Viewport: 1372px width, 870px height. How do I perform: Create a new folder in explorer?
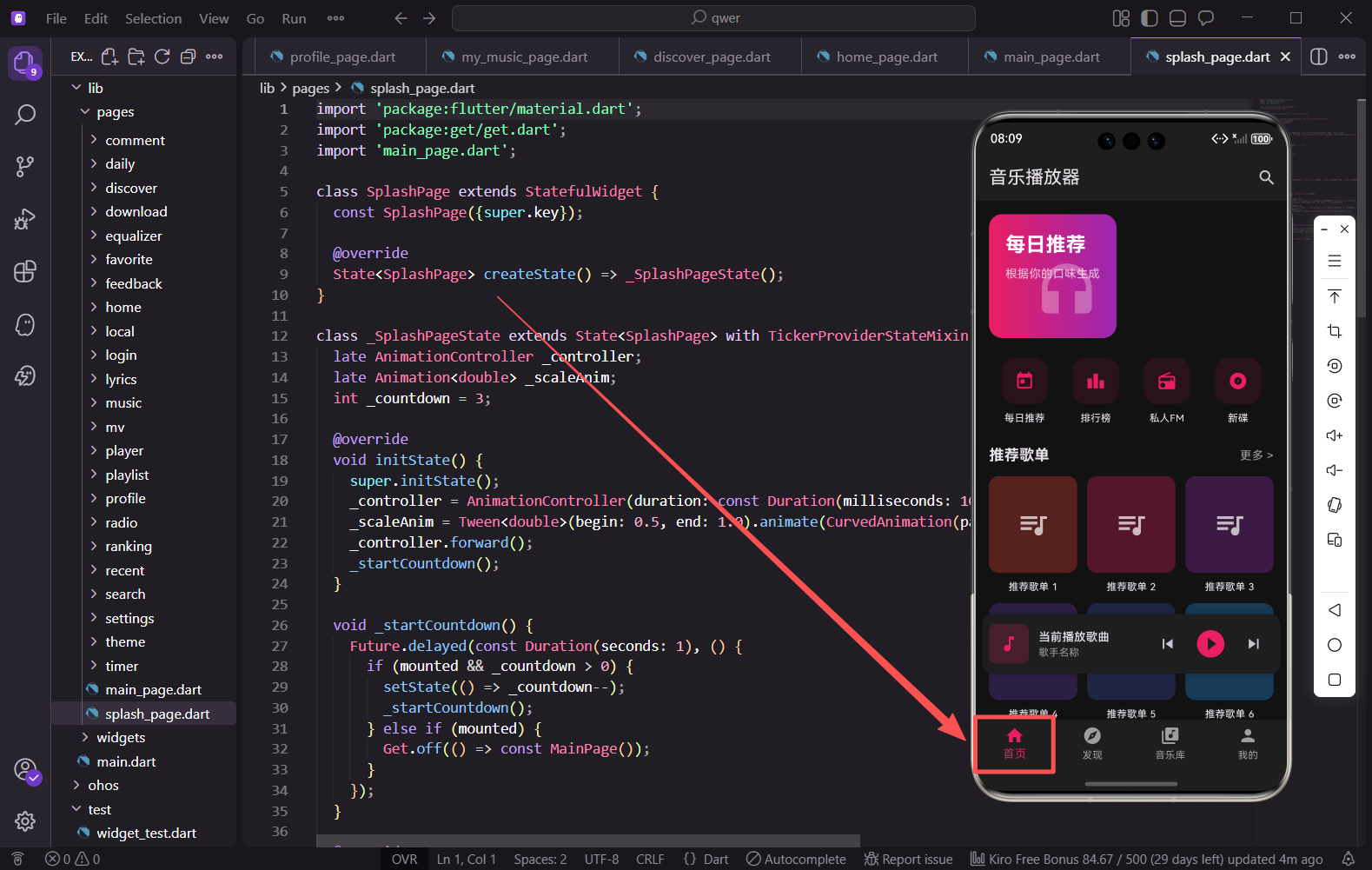(x=136, y=56)
